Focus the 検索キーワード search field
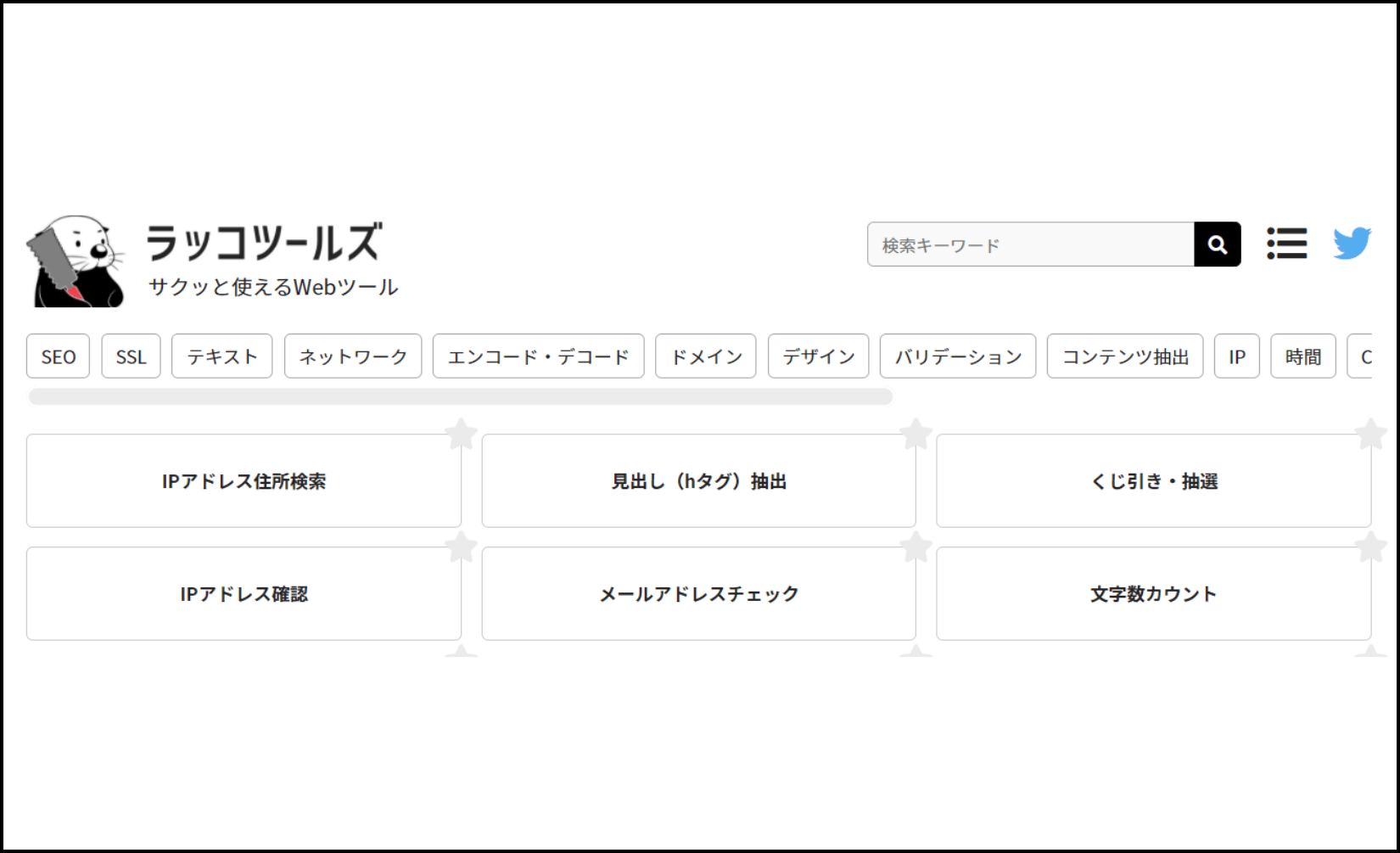This screenshot has width=1400, height=853. point(1031,244)
